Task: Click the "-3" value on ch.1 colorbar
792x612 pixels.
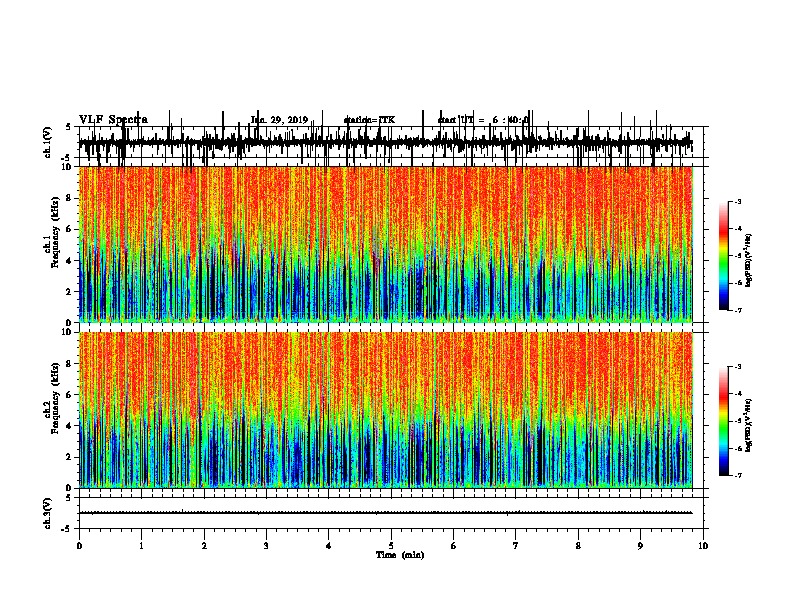Action: (738, 202)
